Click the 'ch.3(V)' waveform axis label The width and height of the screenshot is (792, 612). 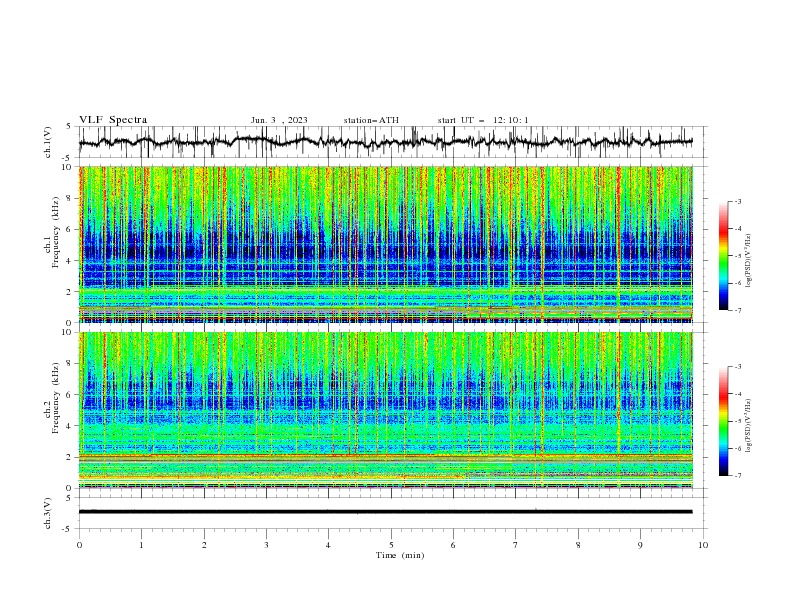48,513
